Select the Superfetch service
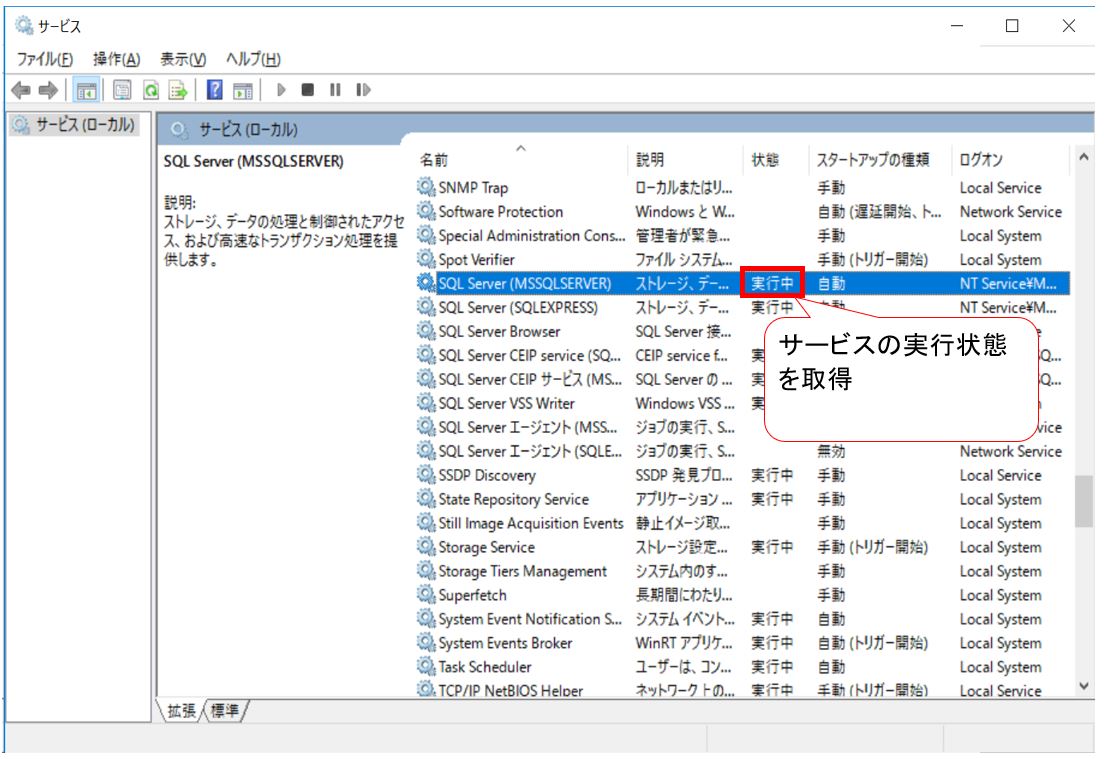1104x759 pixels. point(743,595)
